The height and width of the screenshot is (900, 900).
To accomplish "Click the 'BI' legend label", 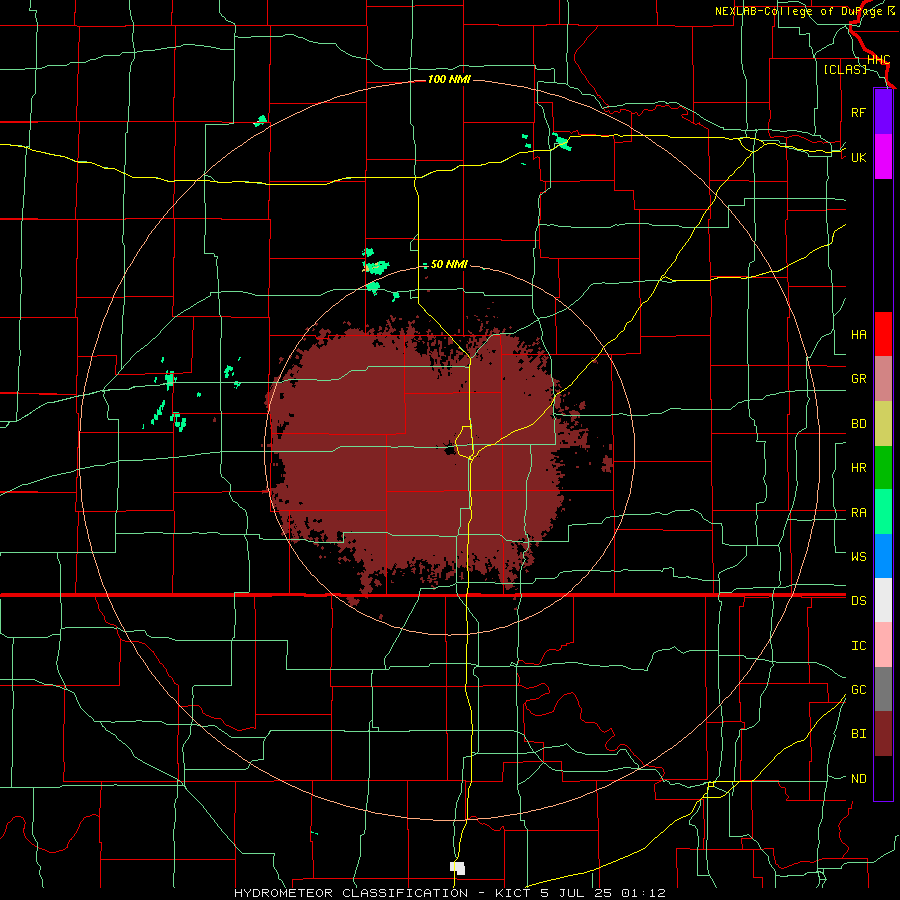I will 858,734.
